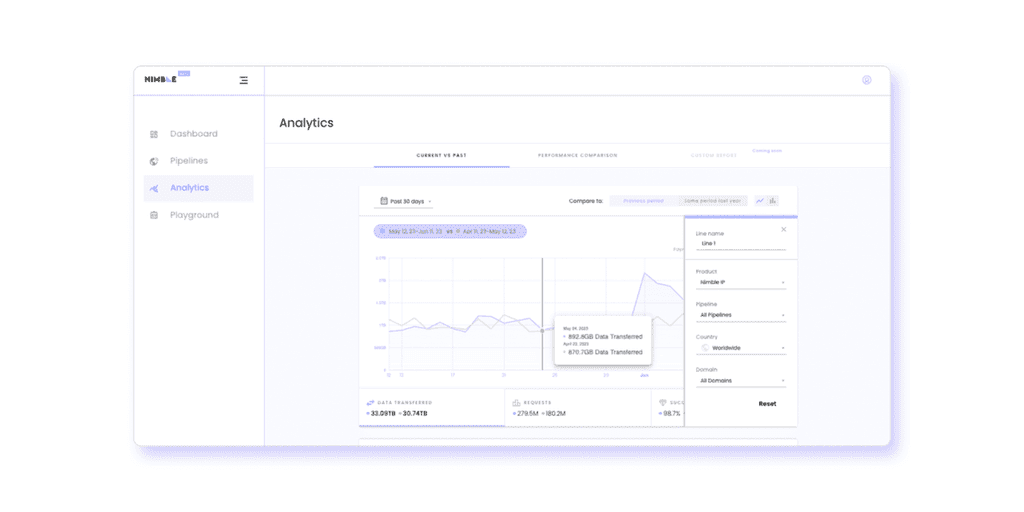Switch to the Current vs Past tab
Image resolution: width=1024 pixels, height=512 pixels.
[x=441, y=155]
